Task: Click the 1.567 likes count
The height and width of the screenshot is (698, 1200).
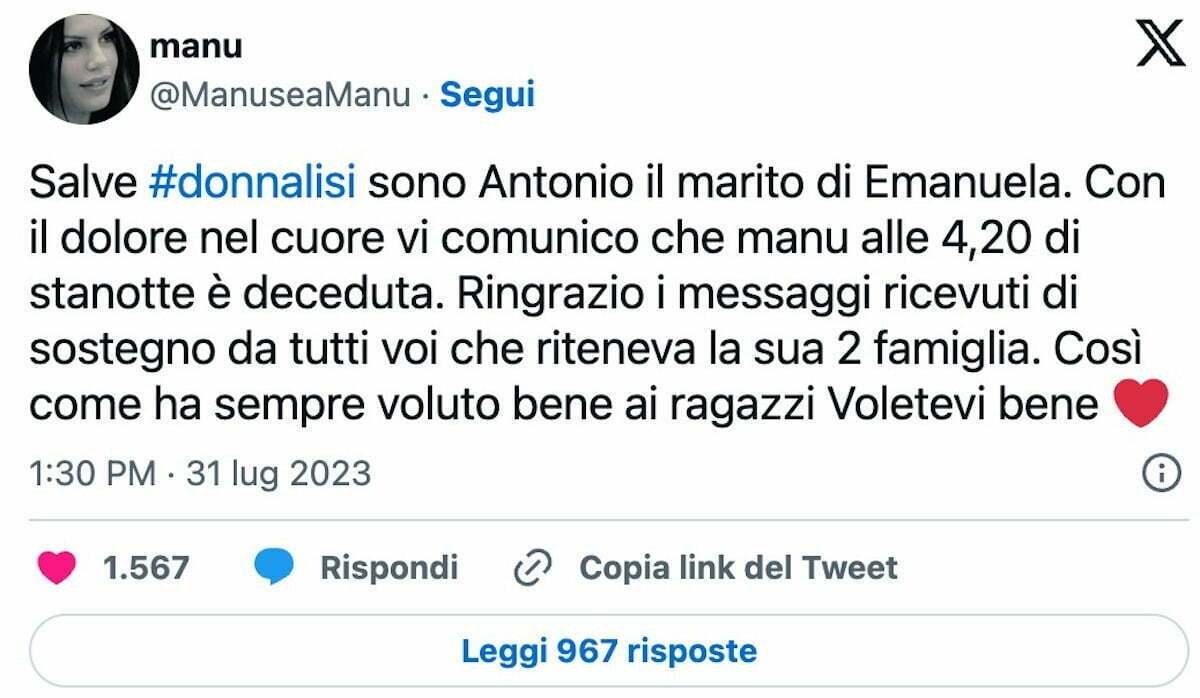Action: coord(146,568)
